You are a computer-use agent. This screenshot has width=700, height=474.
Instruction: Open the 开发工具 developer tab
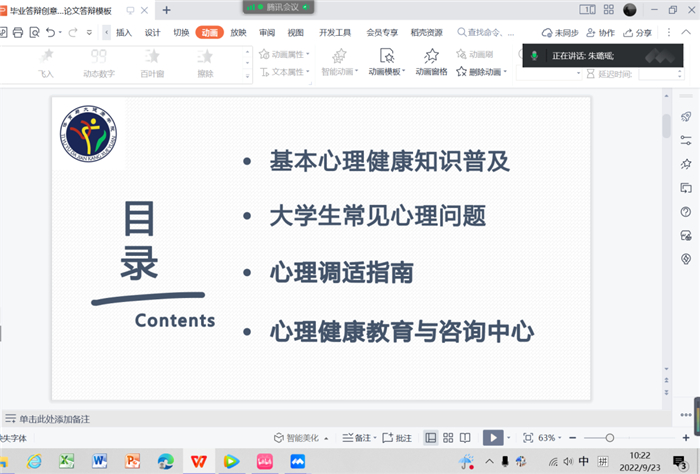tap(335, 33)
